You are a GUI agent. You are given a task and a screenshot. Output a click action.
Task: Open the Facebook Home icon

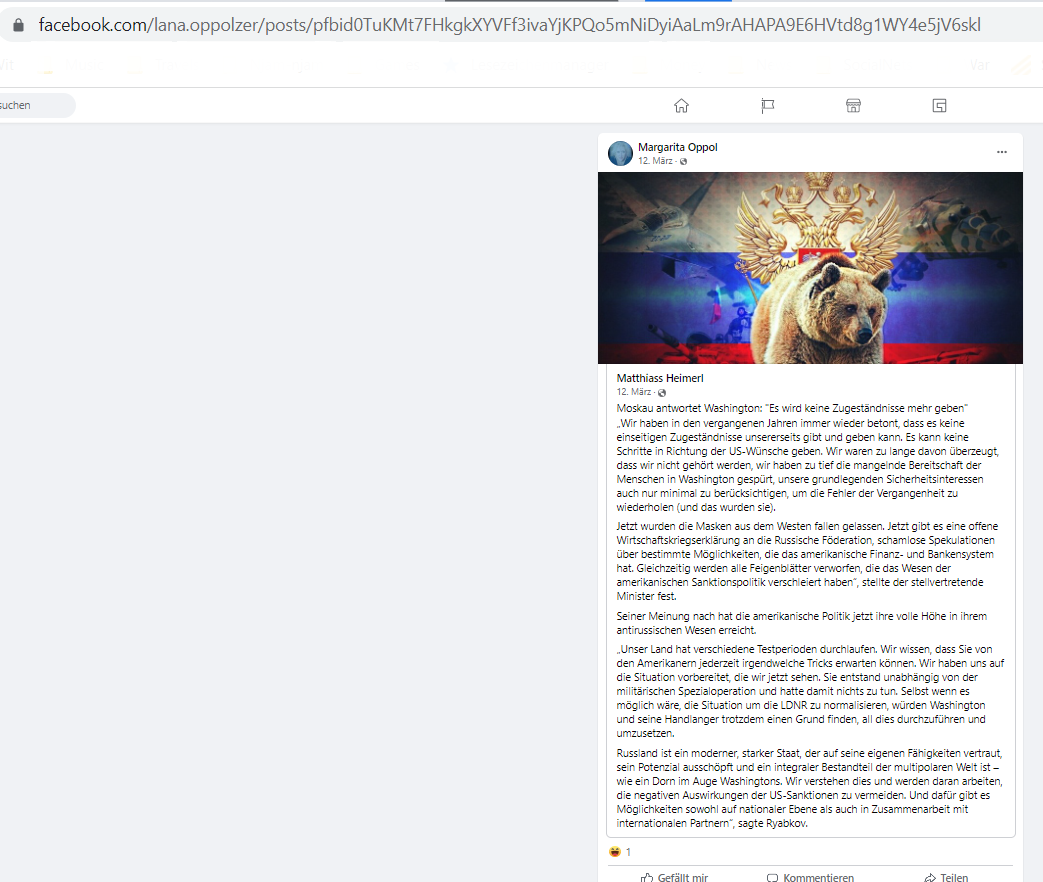tap(681, 106)
